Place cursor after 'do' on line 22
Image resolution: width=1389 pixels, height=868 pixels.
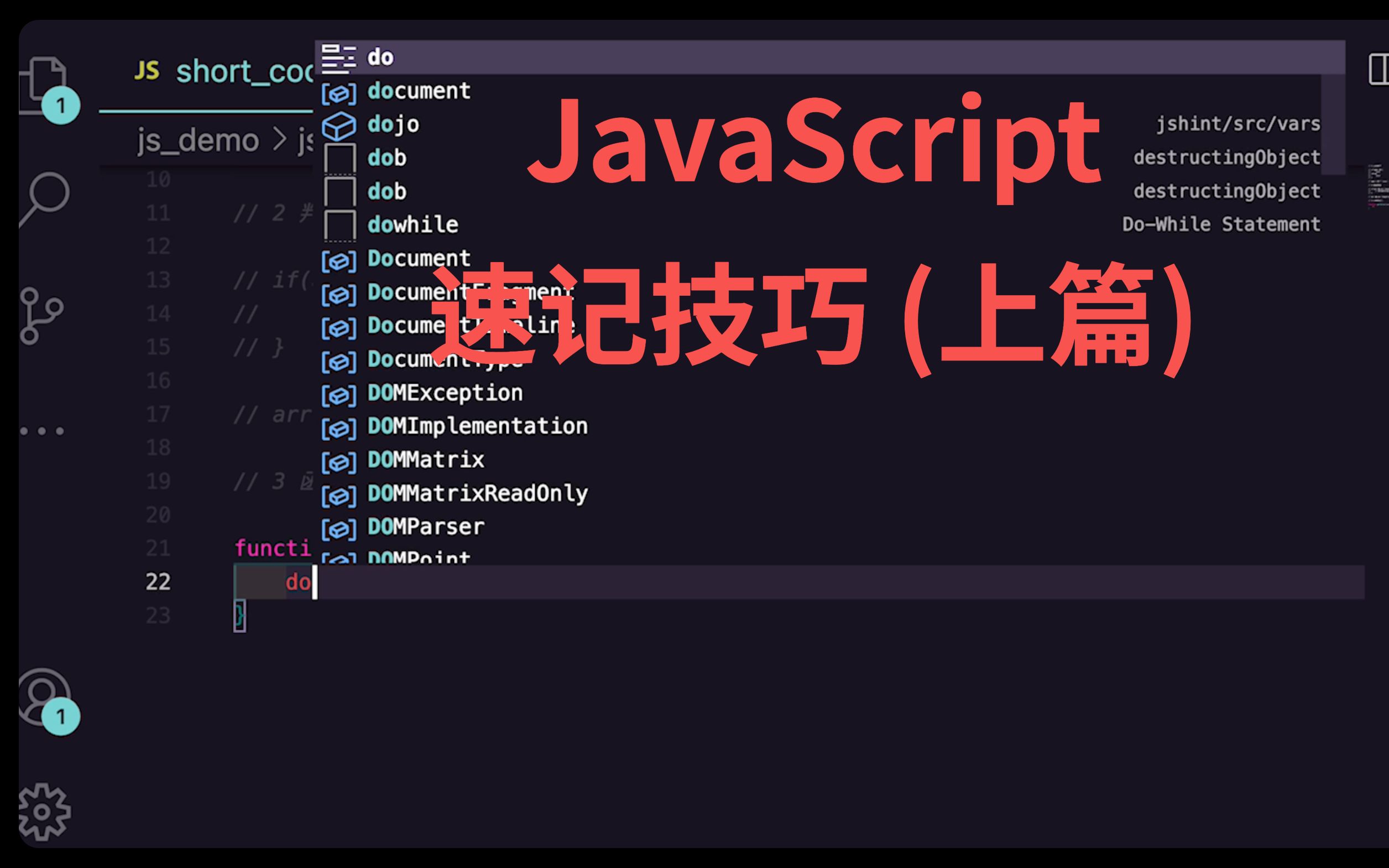[315, 582]
